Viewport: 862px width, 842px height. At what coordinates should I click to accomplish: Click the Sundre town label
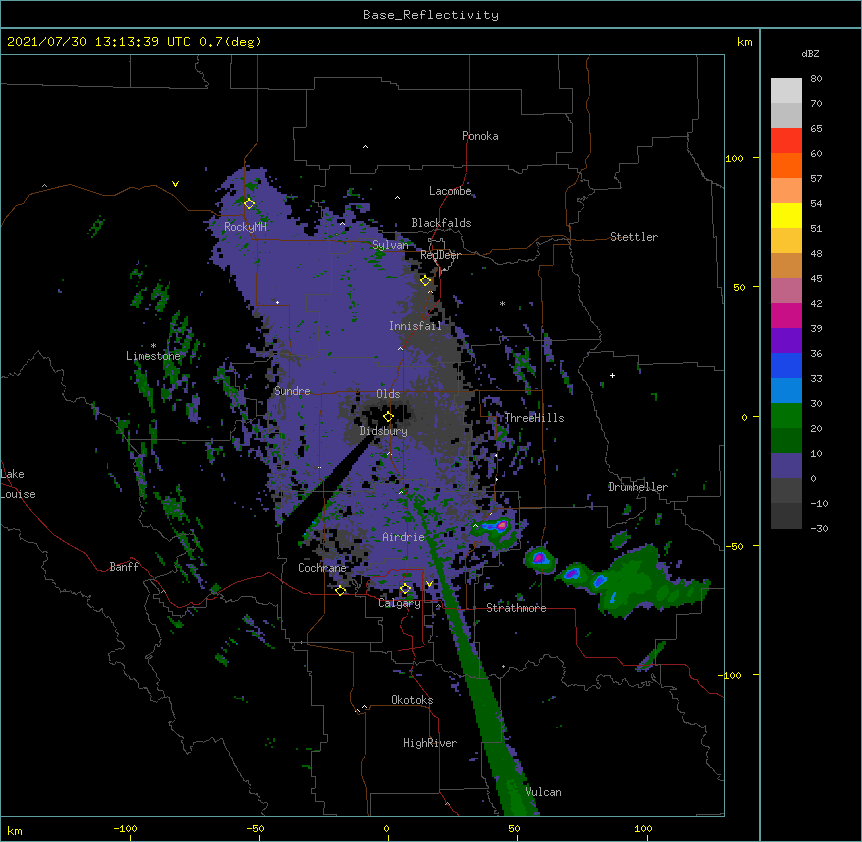[292, 391]
